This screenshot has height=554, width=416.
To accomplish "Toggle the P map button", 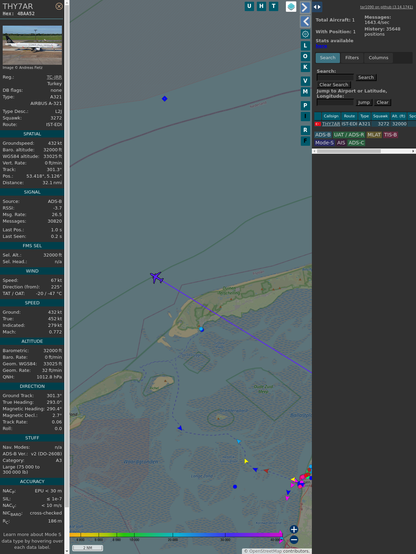I will click(x=305, y=105).
